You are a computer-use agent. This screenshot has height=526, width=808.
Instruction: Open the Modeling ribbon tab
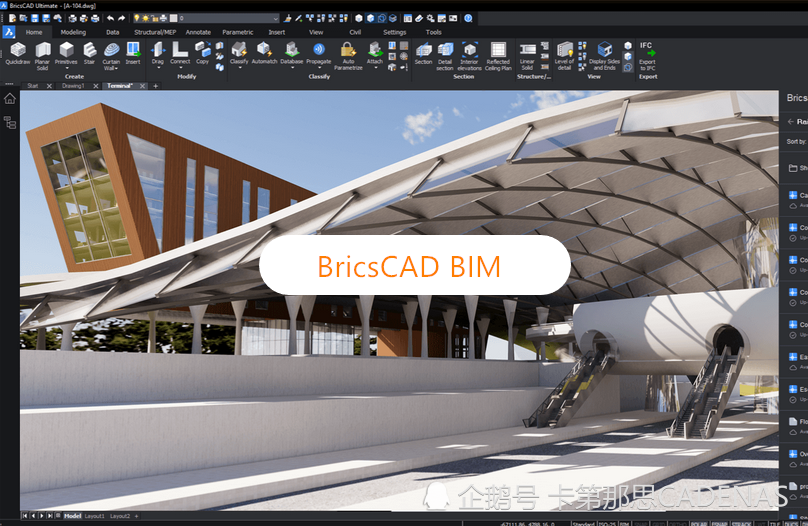click(x=73, y=32)
